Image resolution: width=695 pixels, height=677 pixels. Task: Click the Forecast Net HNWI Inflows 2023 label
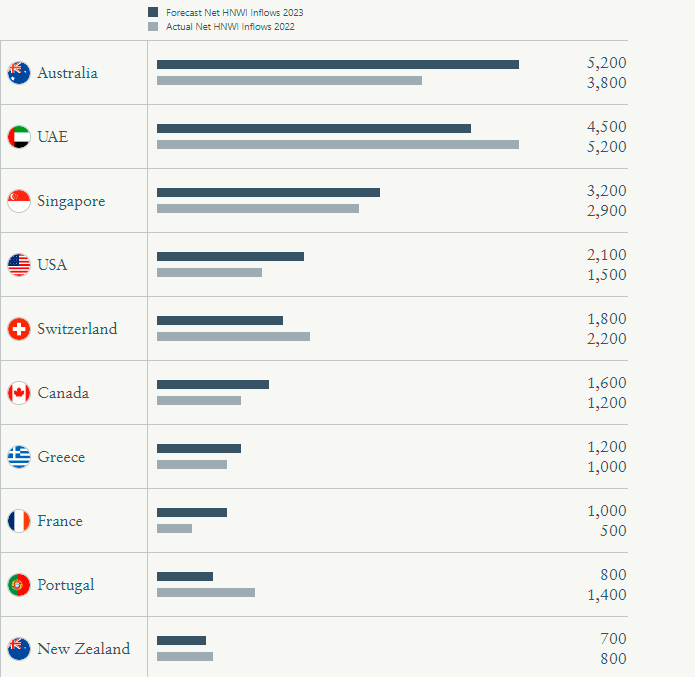click(x=234, y=12)
